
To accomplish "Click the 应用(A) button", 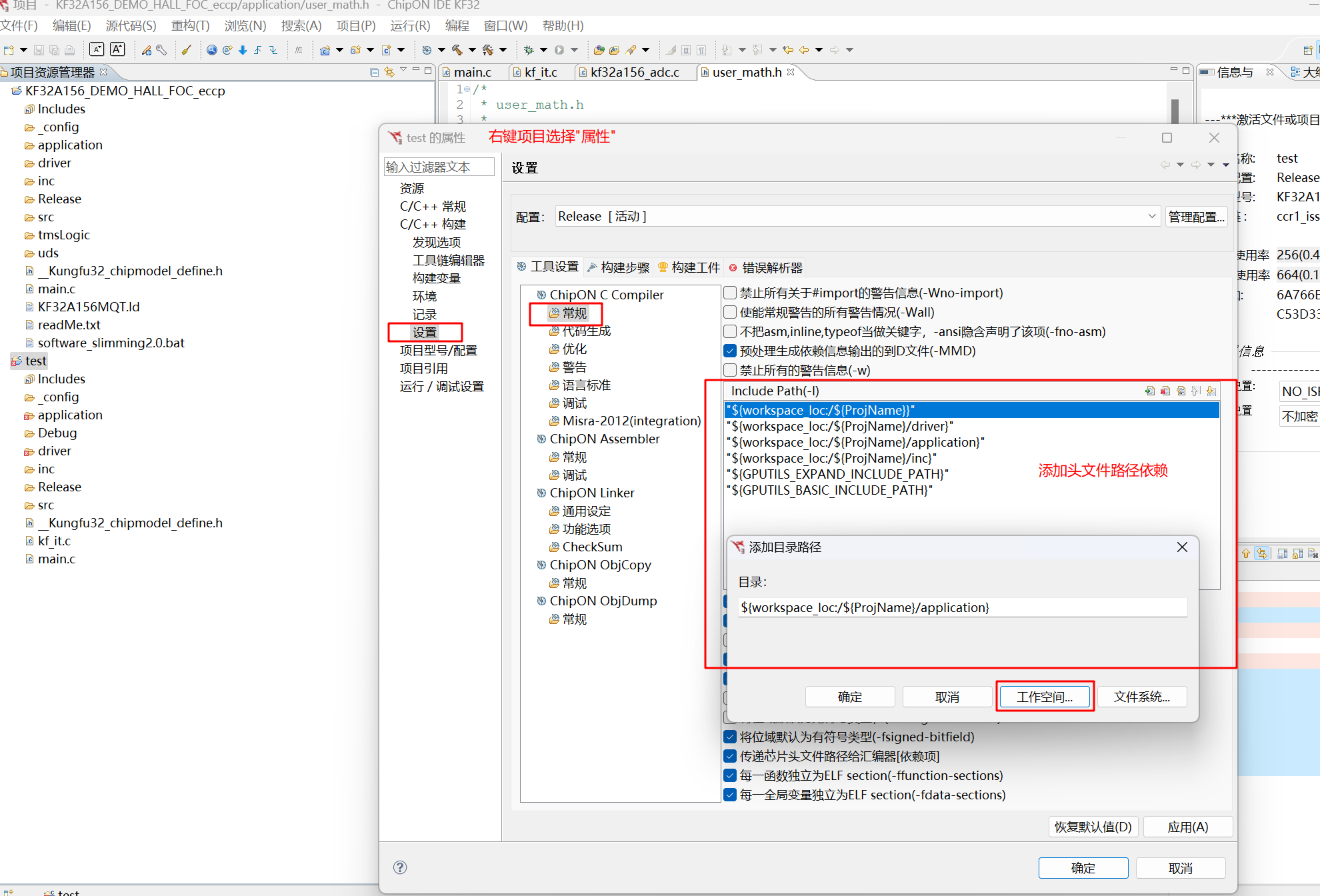I will tap(1187, 827).
